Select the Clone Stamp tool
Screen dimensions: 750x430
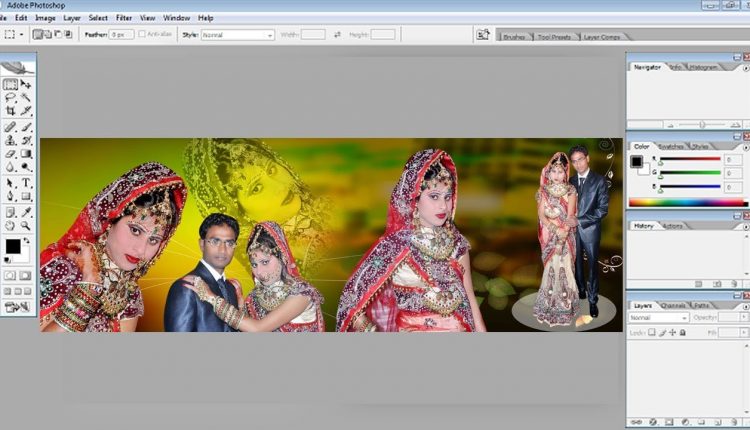[x=11, y=140]
